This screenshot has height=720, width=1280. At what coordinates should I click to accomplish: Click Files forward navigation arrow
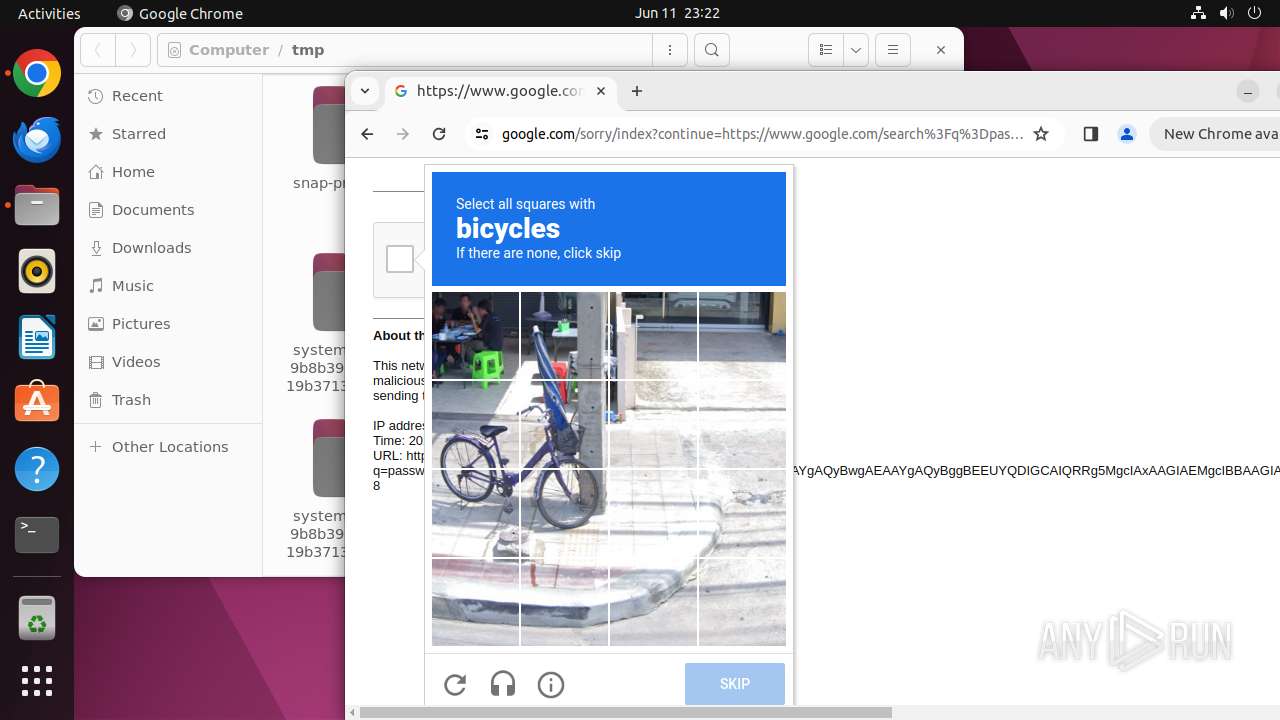pyautogui.click(x=133, y=50)
